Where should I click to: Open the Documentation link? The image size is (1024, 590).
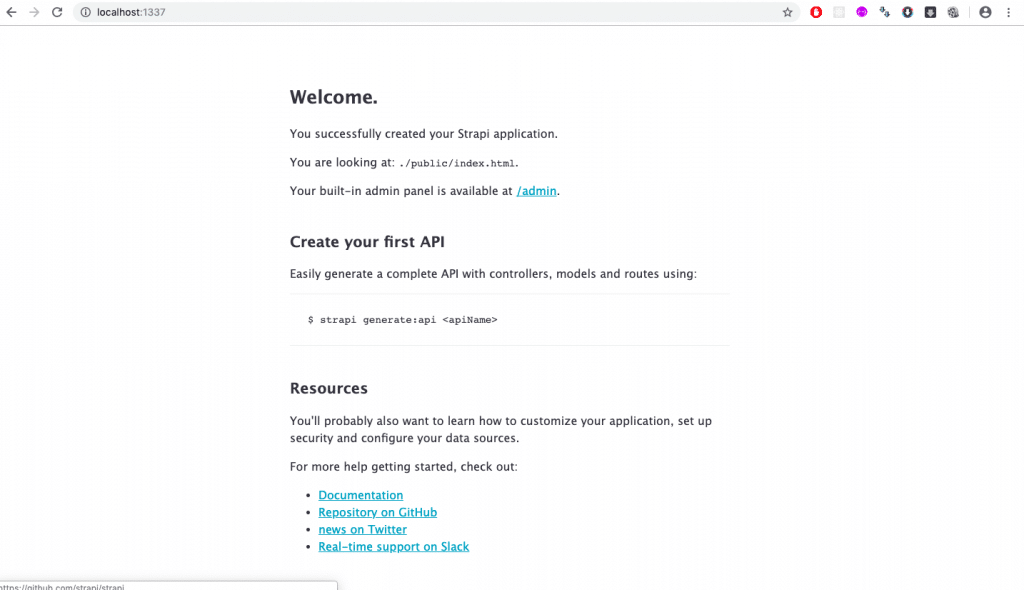[x=360, y=495]
